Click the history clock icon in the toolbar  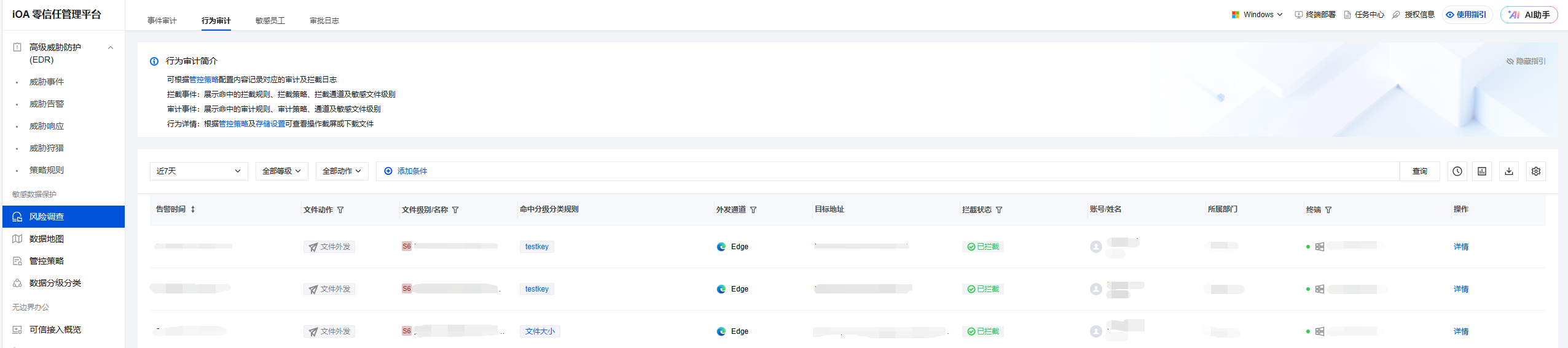1457,171
